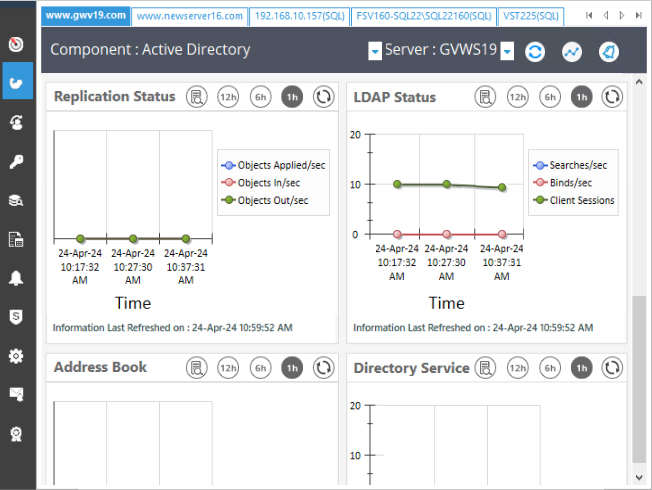
Task: Click the scrollbar up arrow
Action: pyautogui.click(x=639, y=82)
